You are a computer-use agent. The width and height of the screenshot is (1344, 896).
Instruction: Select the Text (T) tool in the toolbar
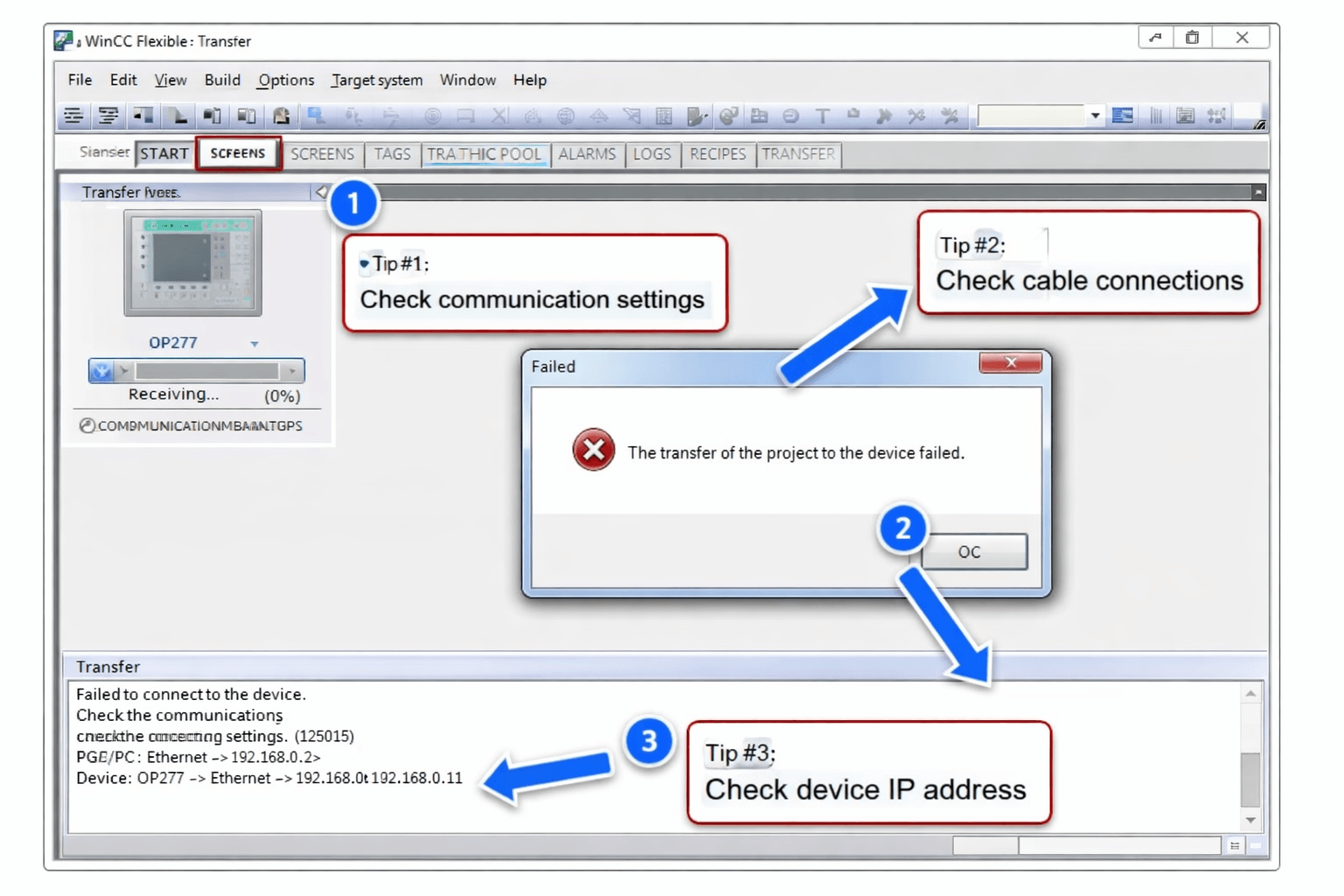822,115
